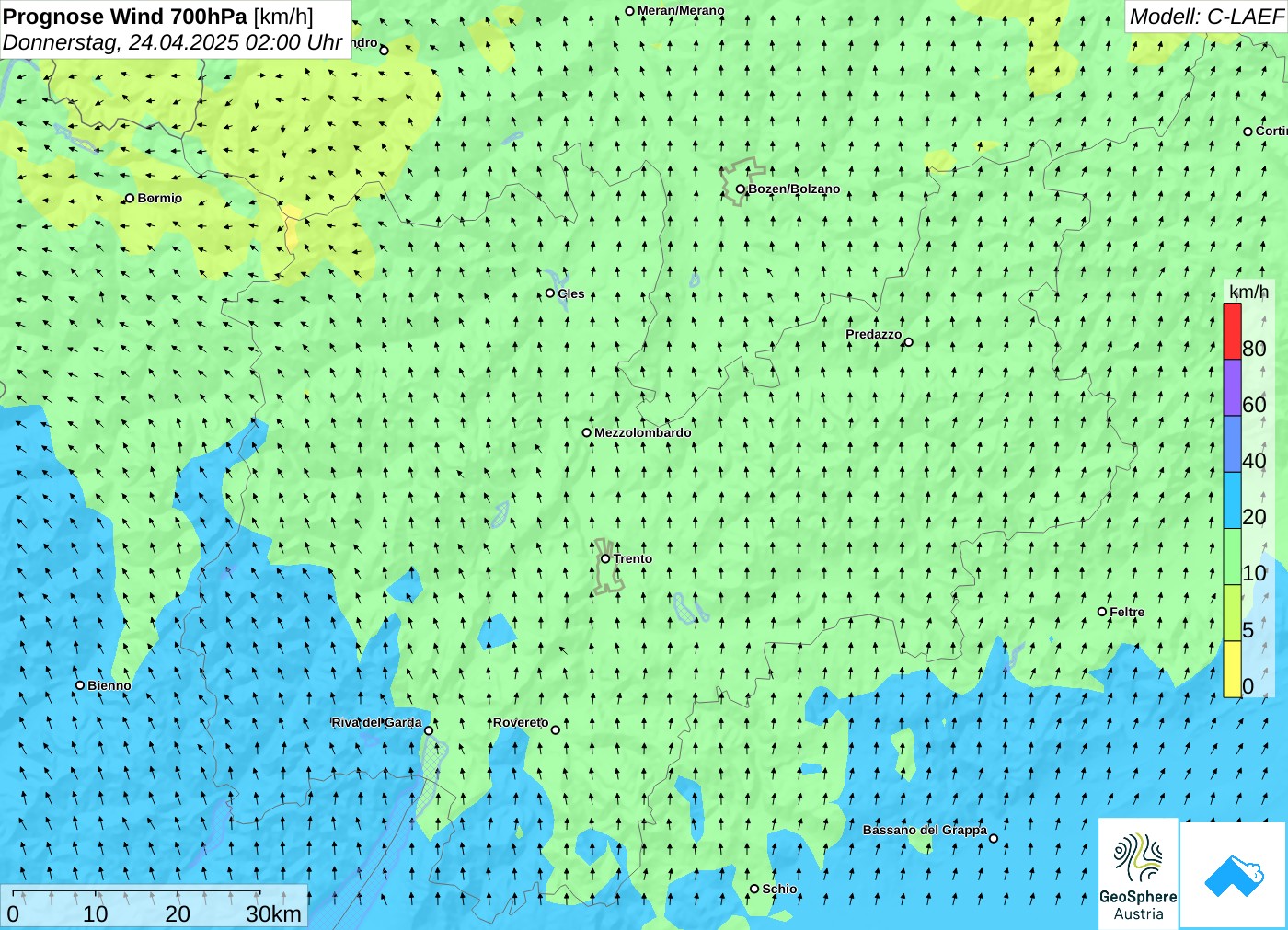Click the red 80 km/h legend swatch
The image size is (1288, 930).
pyautogui.click(x=1232, y=331)
